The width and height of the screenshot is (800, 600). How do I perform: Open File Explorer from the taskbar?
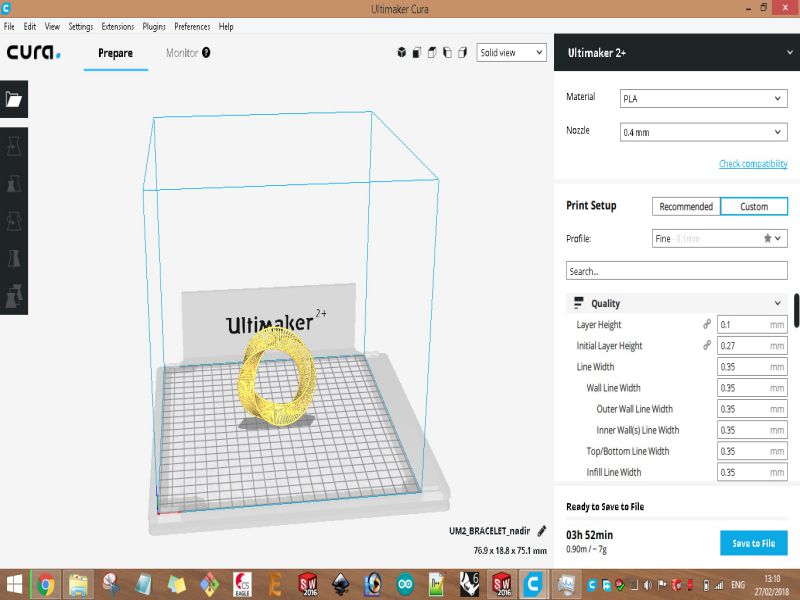pyautogui.click(x=78, y=585)
